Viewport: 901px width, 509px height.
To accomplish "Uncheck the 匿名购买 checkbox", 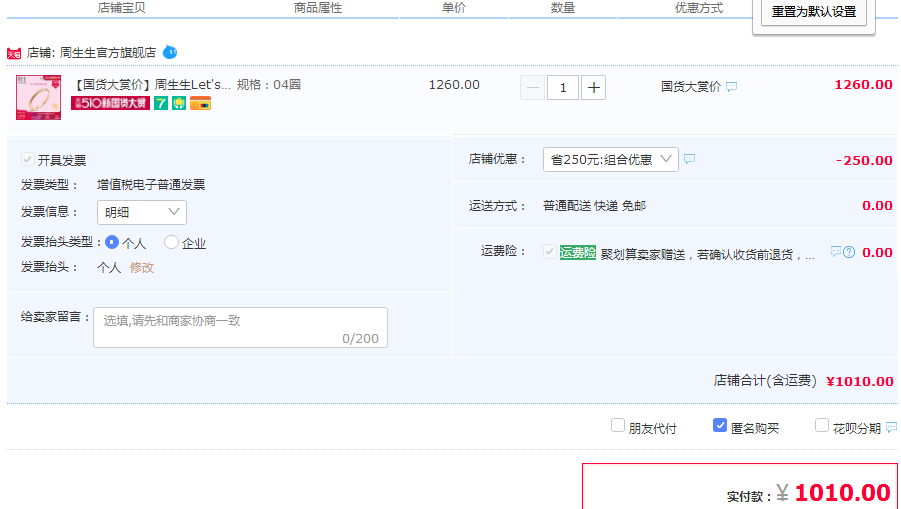I will pos(720,425).
